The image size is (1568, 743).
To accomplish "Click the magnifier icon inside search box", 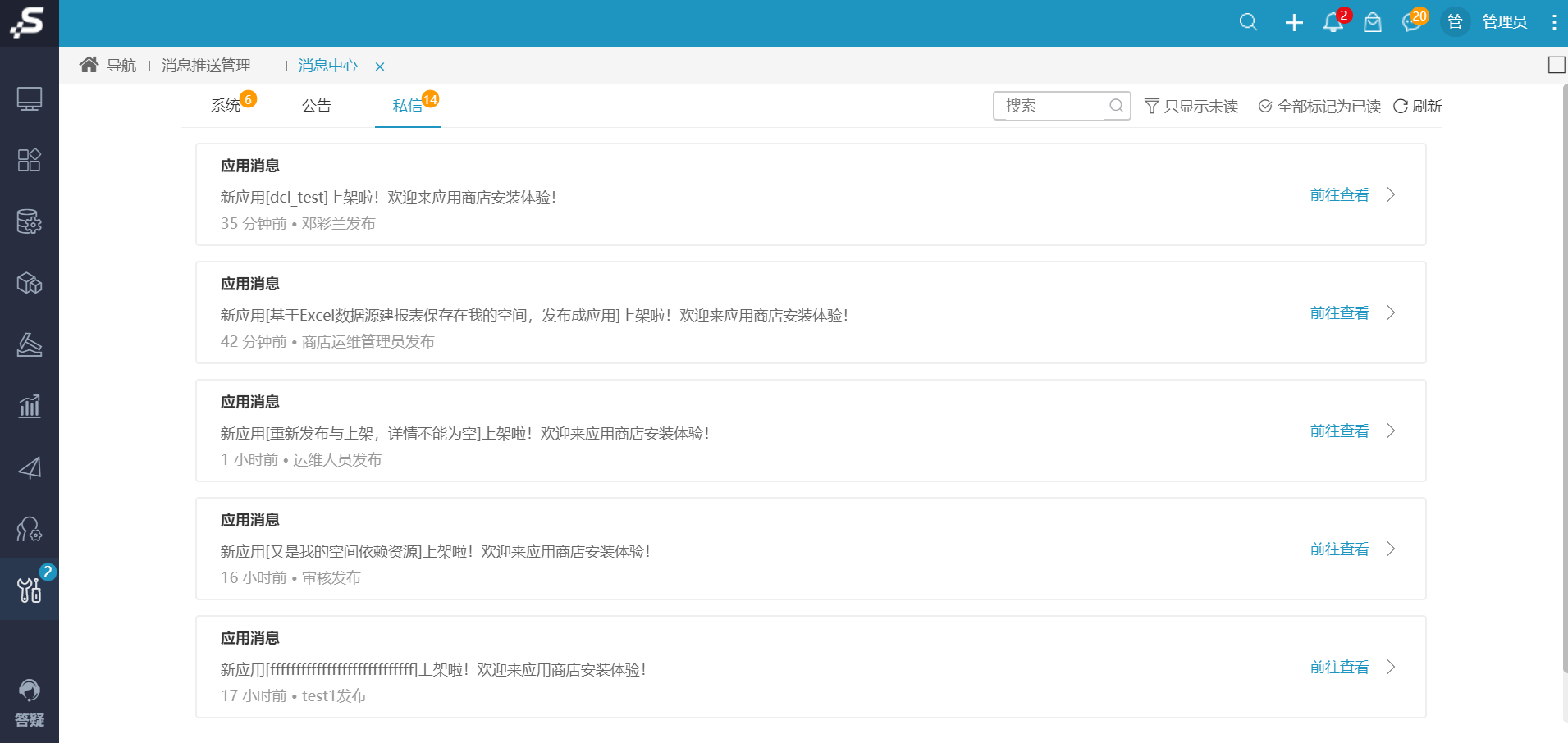I will coord(1116,106).
